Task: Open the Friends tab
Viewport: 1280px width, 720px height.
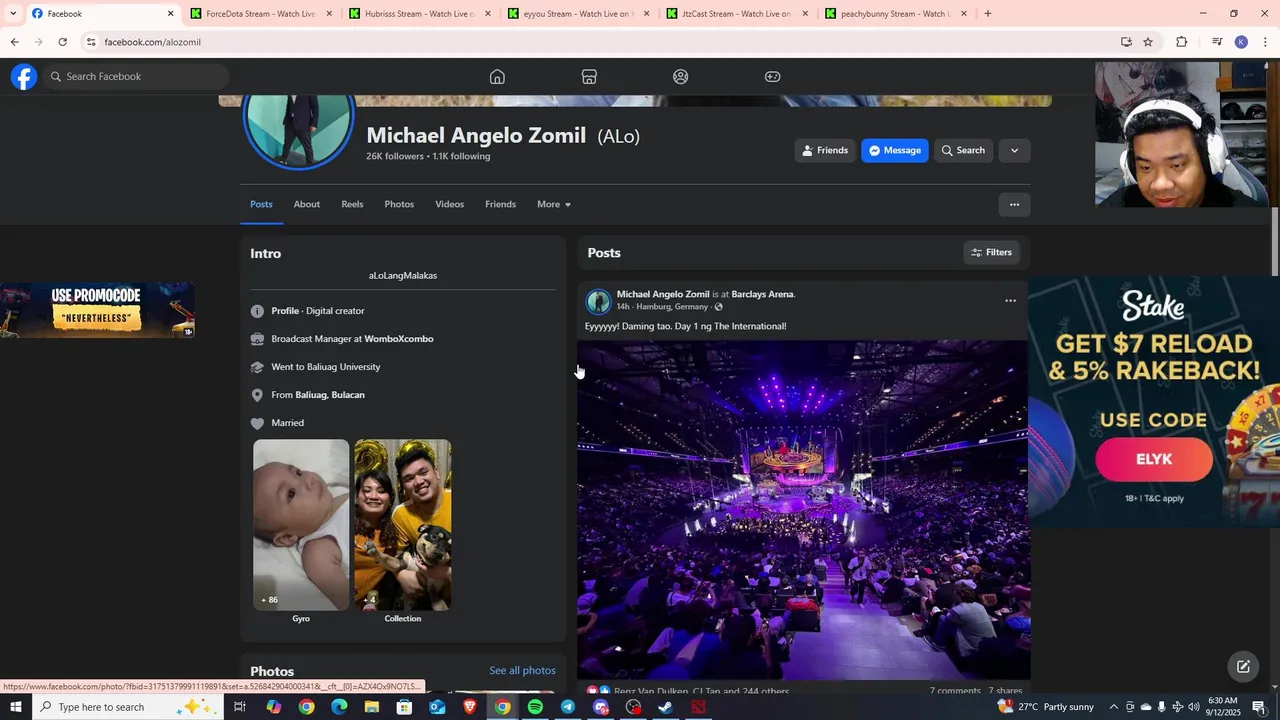Action: click(x=500, y=205)
